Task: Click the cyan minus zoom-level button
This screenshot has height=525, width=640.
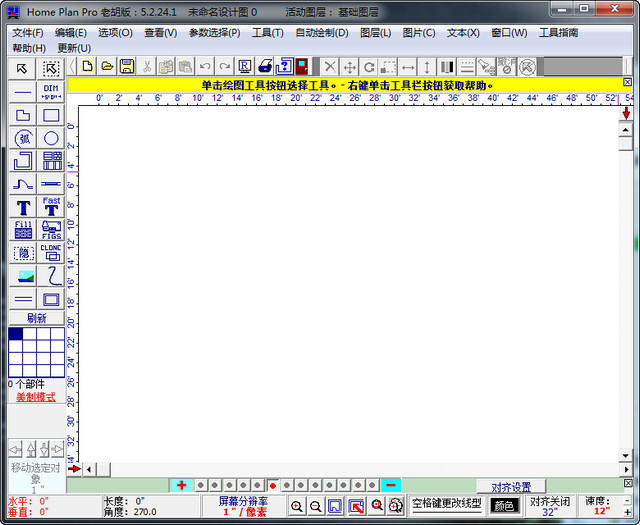Action: [391, 485]
